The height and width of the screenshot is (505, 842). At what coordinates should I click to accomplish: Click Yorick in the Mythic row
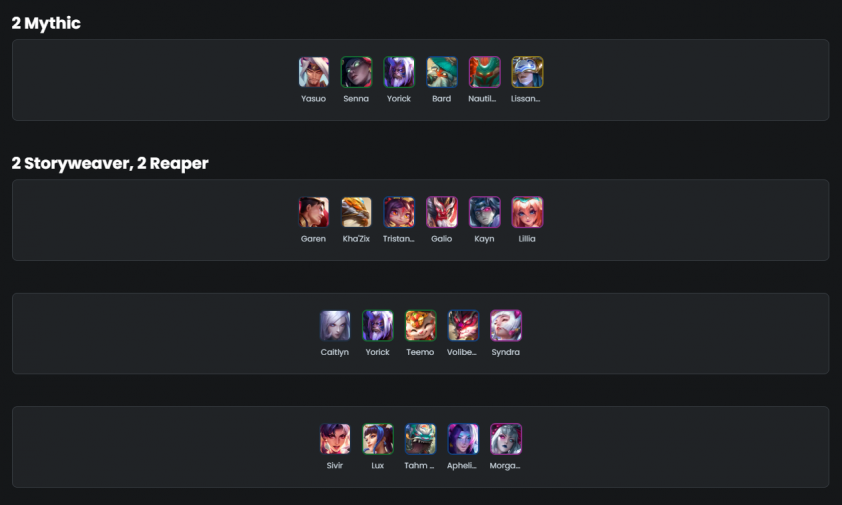tap(399, 72)
